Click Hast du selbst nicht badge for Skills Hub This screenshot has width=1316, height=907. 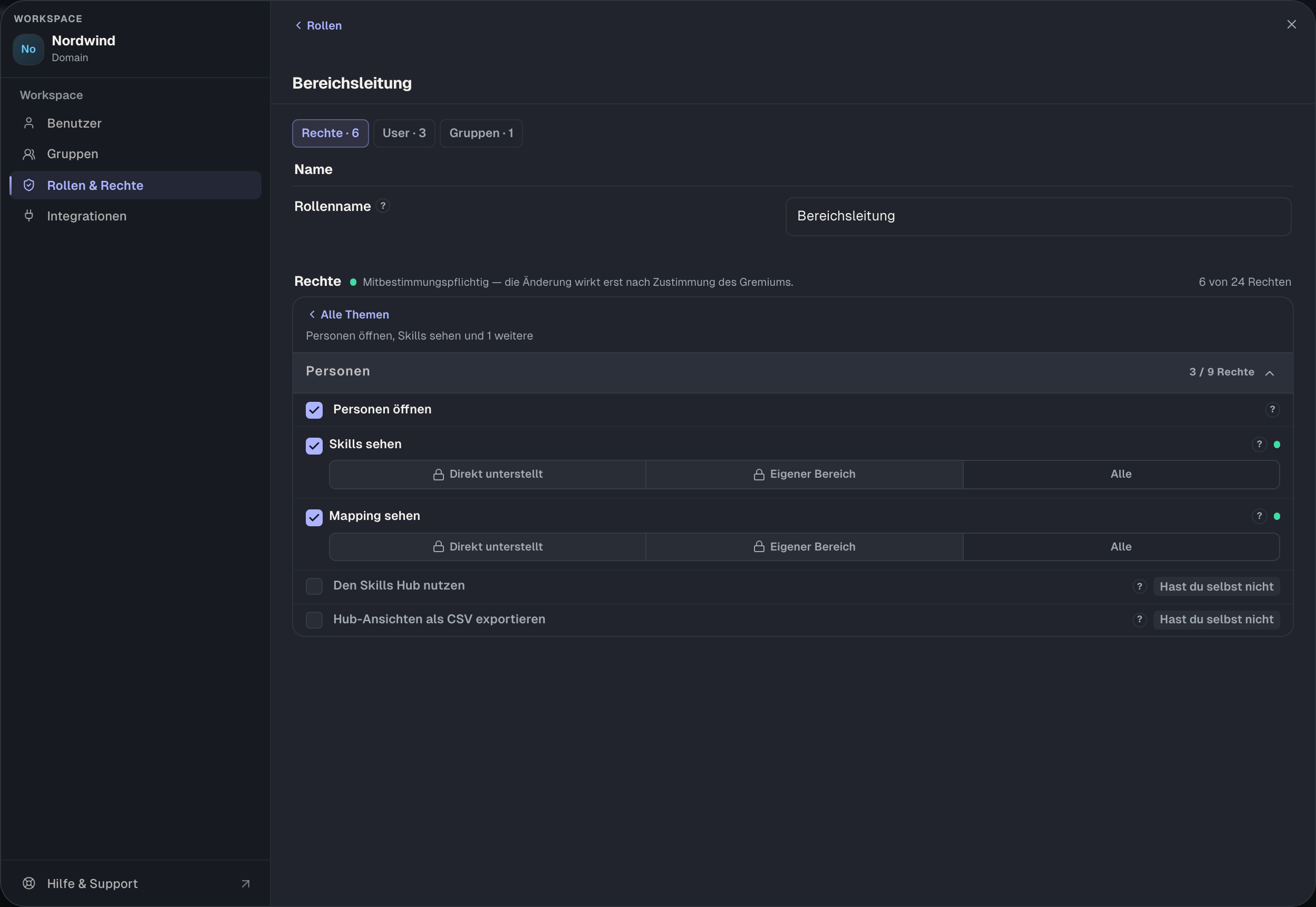1216,586
